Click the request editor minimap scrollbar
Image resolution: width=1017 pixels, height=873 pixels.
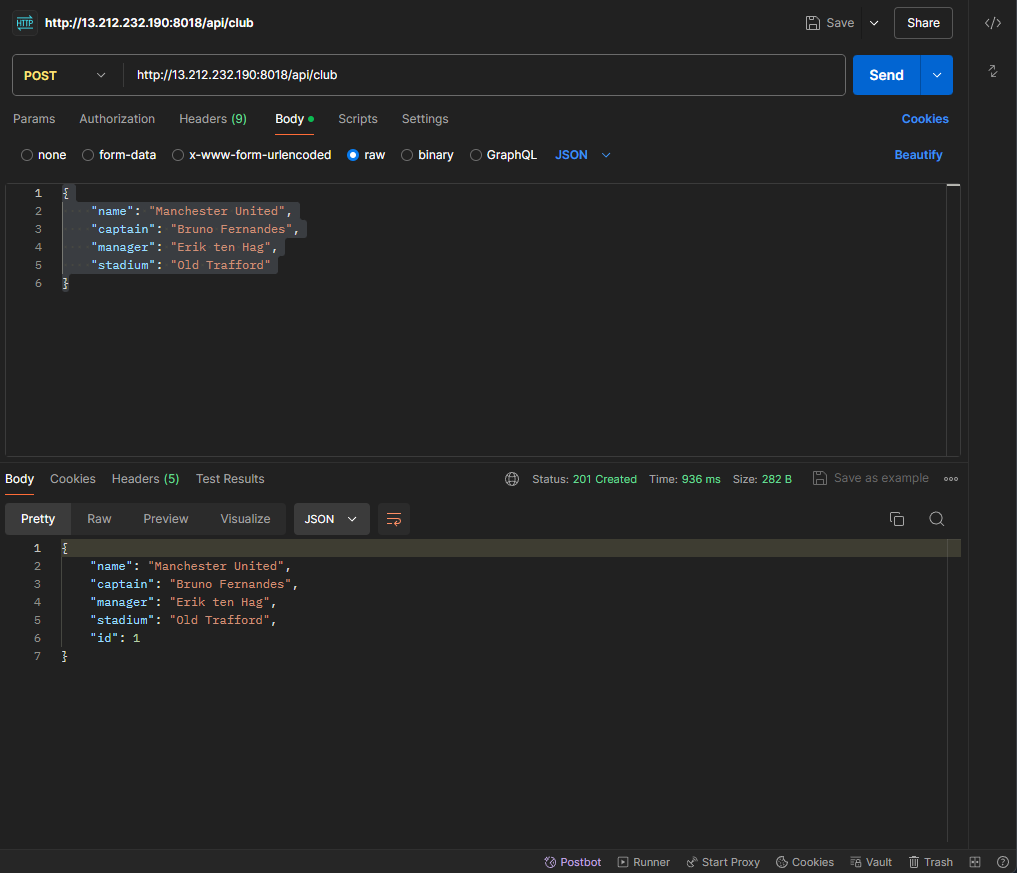coord(953,320)
